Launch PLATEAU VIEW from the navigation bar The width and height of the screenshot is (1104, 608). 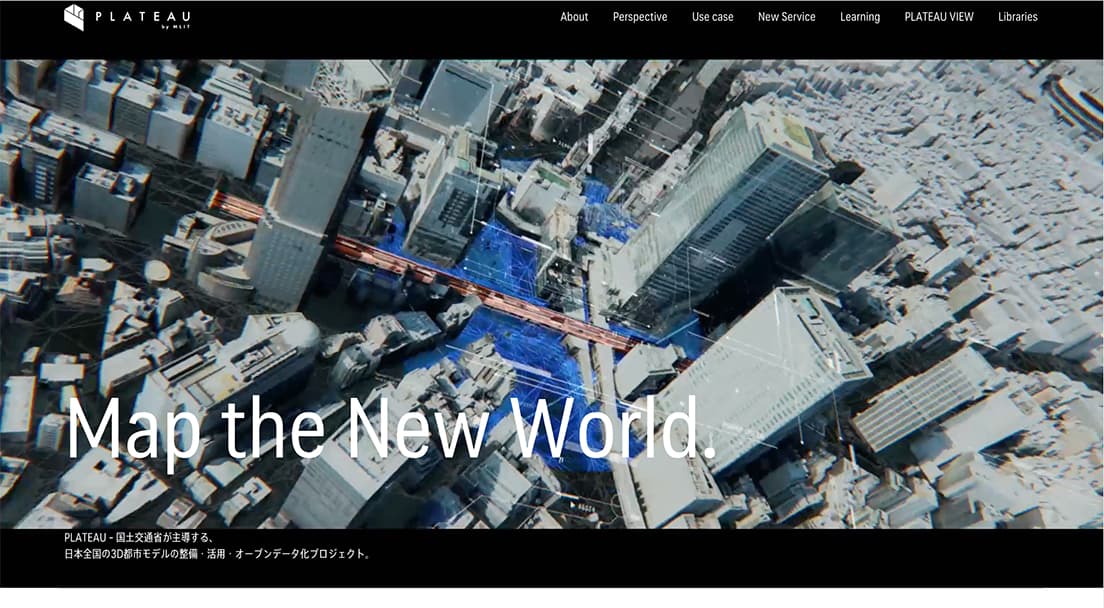[939, 17]
